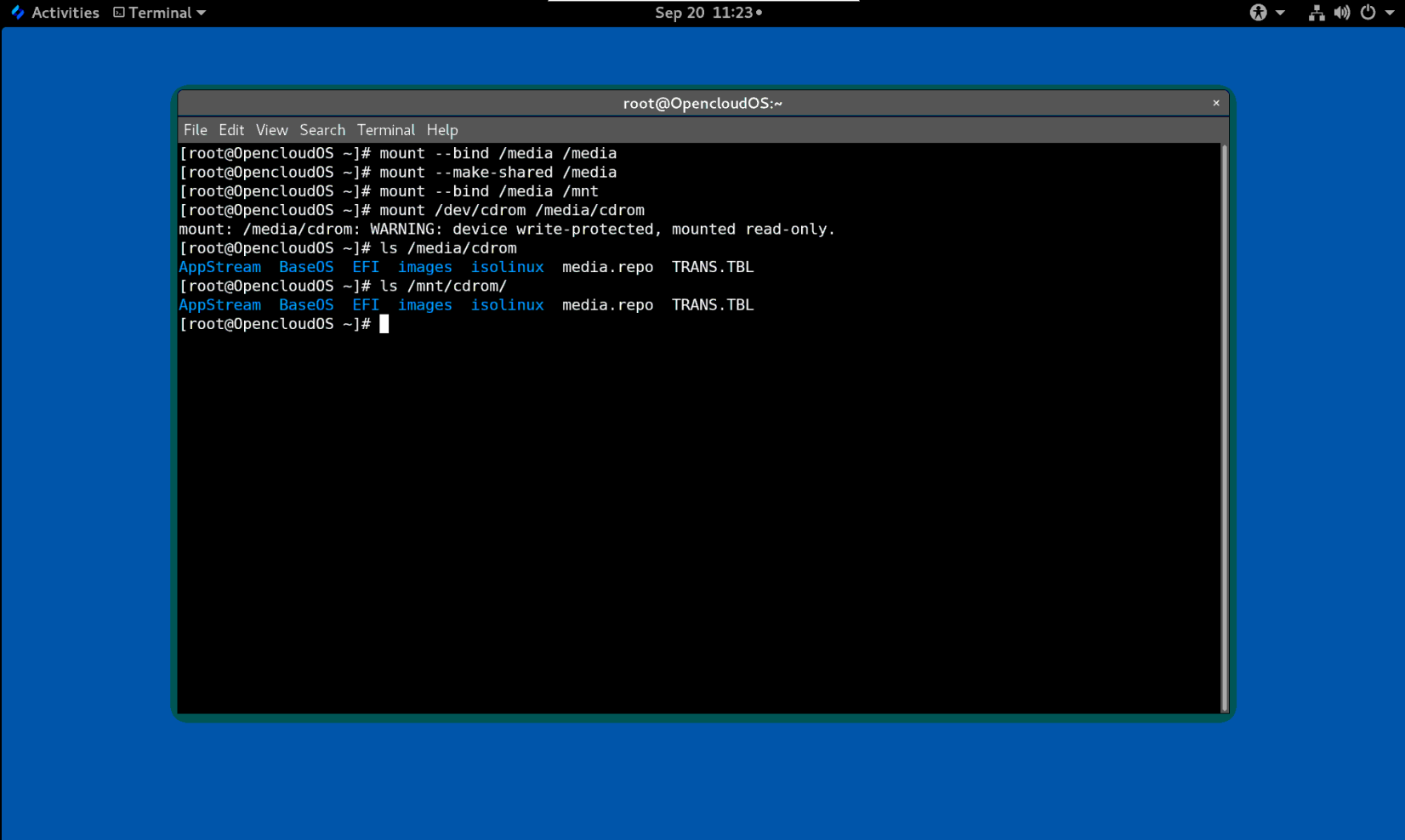Image resolution: width=1405 pixels, height=840 pixels.
Task: Open the View menu
Action: [272, 130]
